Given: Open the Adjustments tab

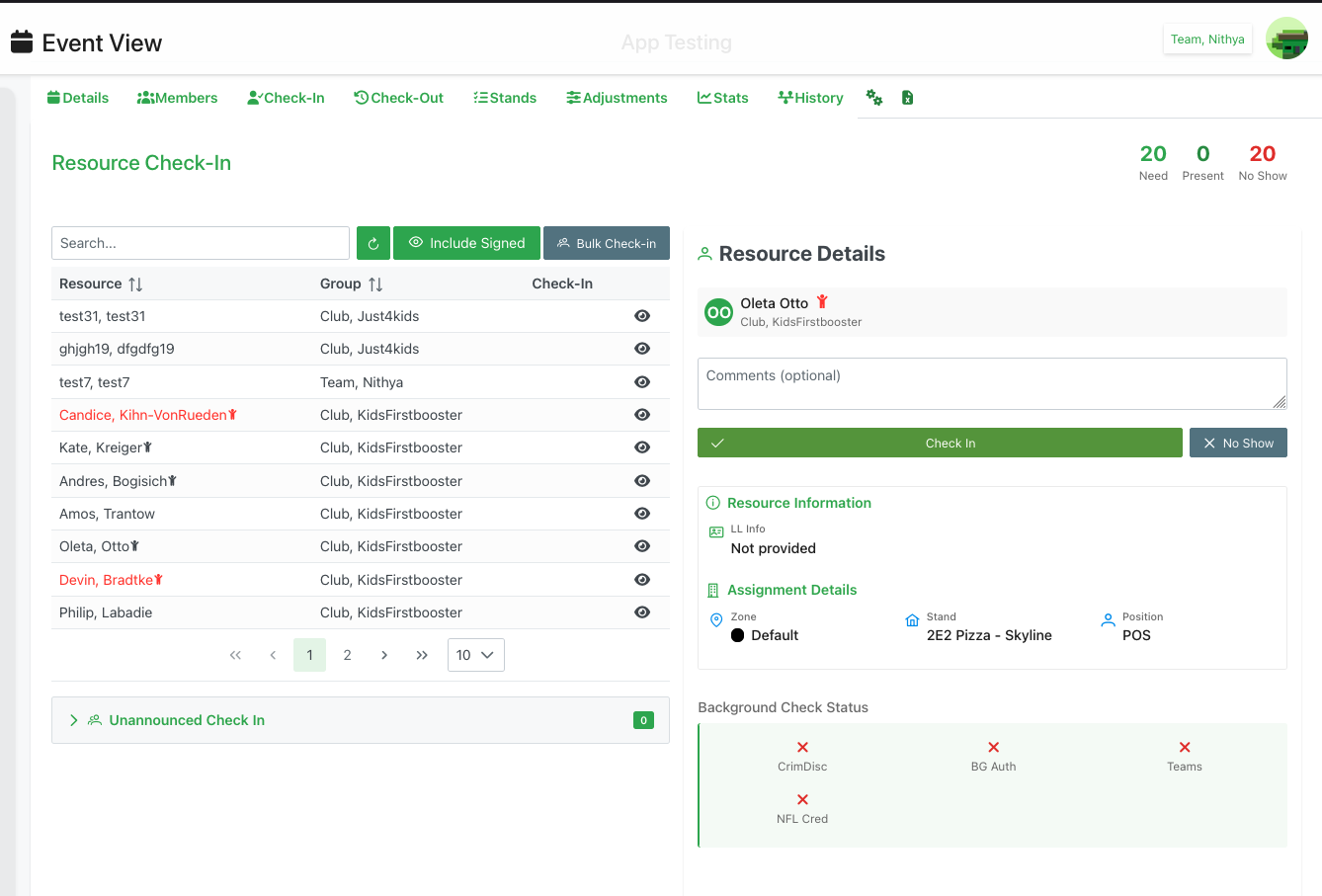Looking at the screenshot, I should (x=617, y=98).
